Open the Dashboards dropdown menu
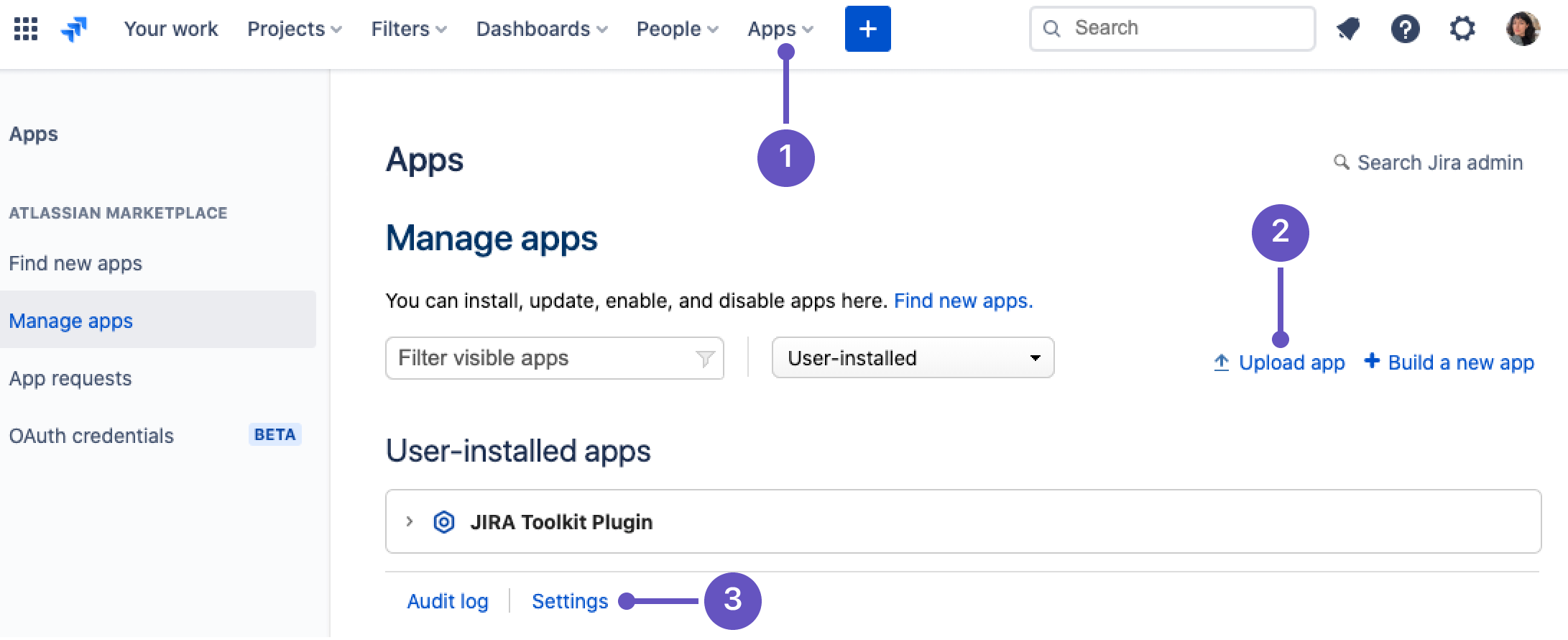 coord(542,29)
